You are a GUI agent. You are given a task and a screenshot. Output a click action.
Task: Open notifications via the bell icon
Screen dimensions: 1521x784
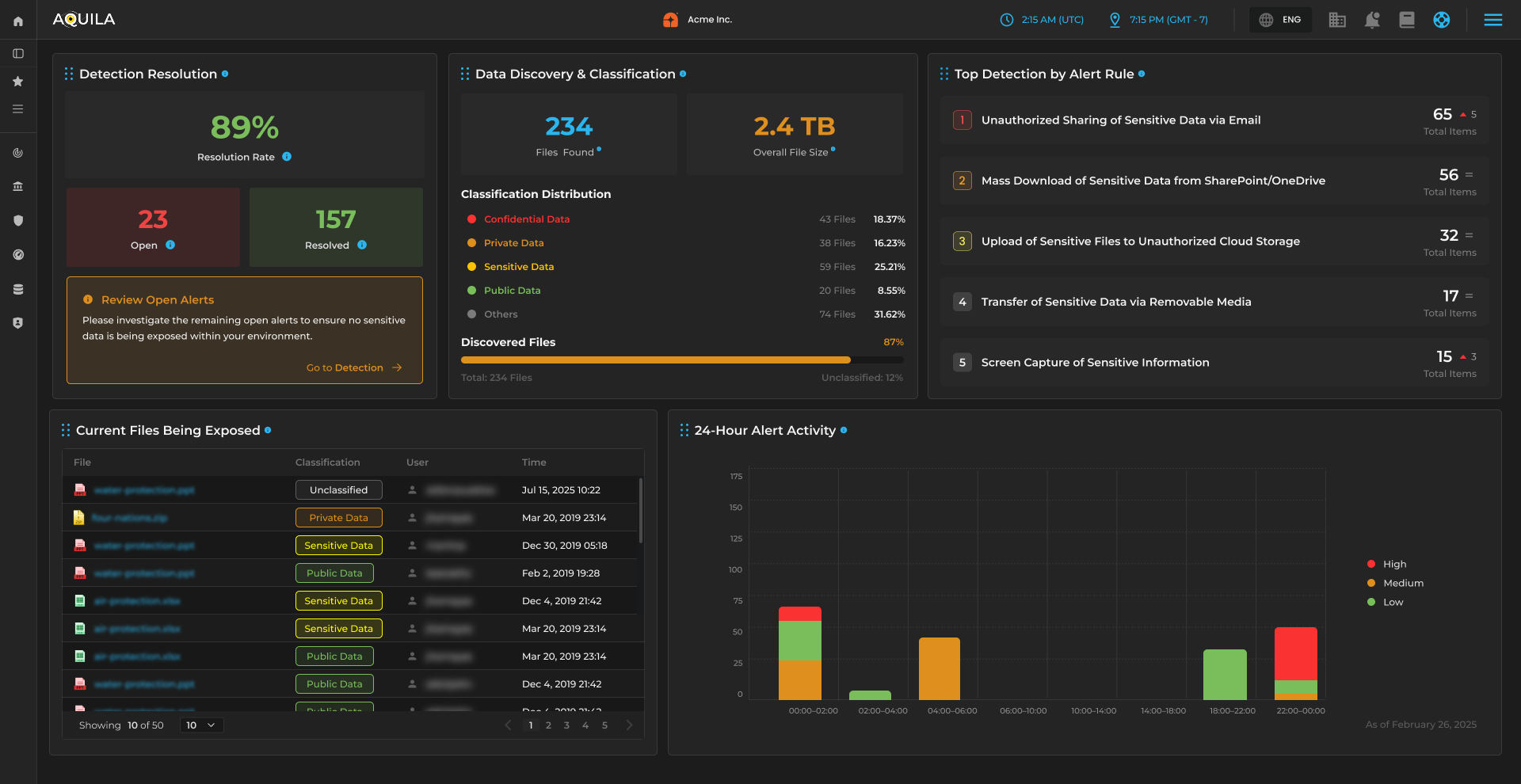point(1372,20)
